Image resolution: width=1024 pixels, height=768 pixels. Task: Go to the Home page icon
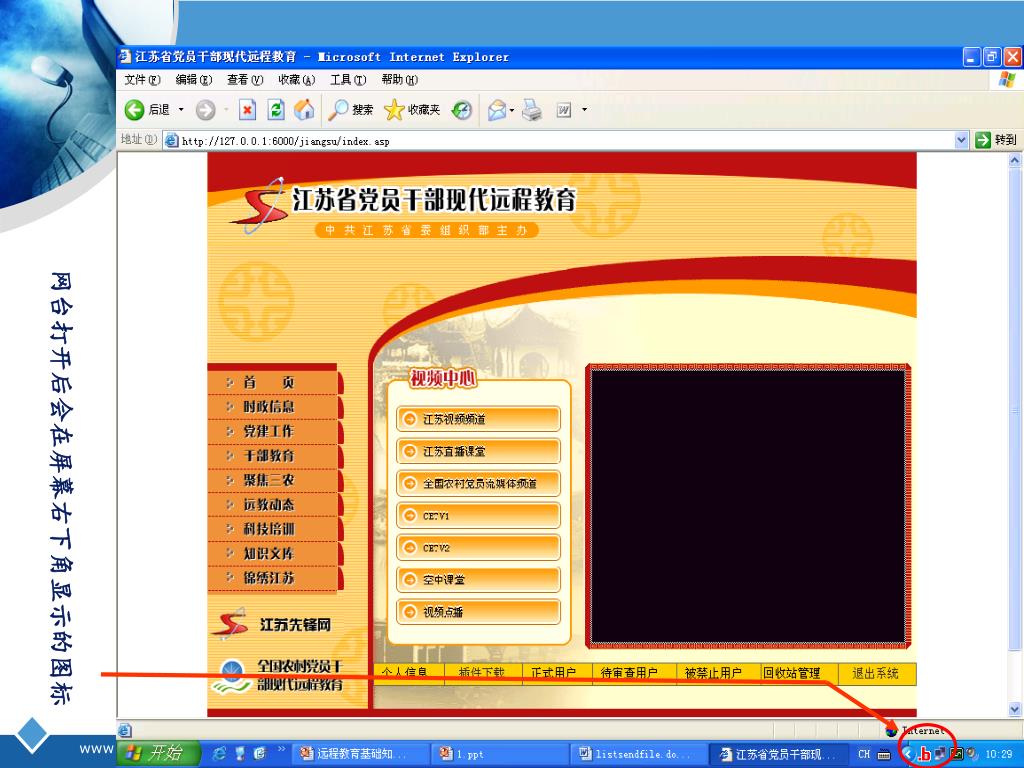[x=304, y=110]
